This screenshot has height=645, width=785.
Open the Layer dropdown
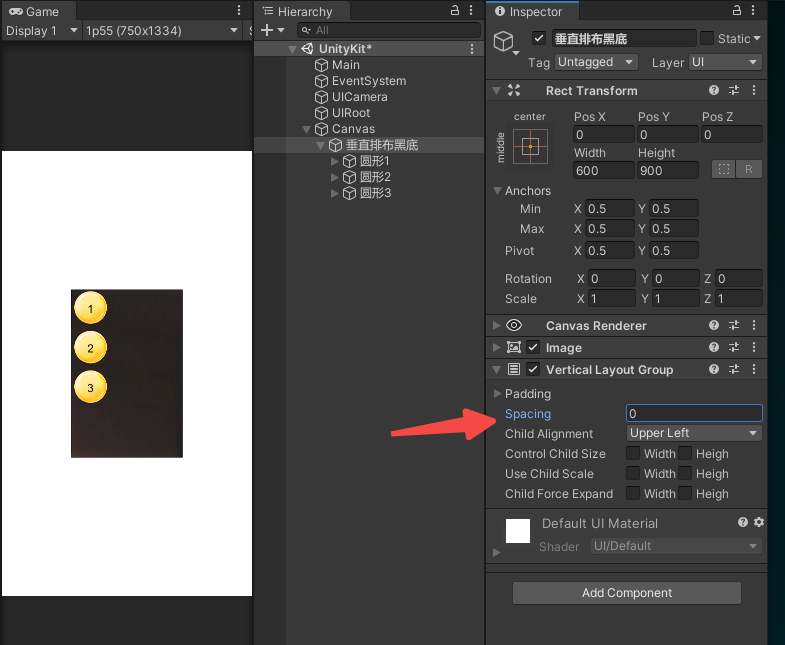point(725,62)
